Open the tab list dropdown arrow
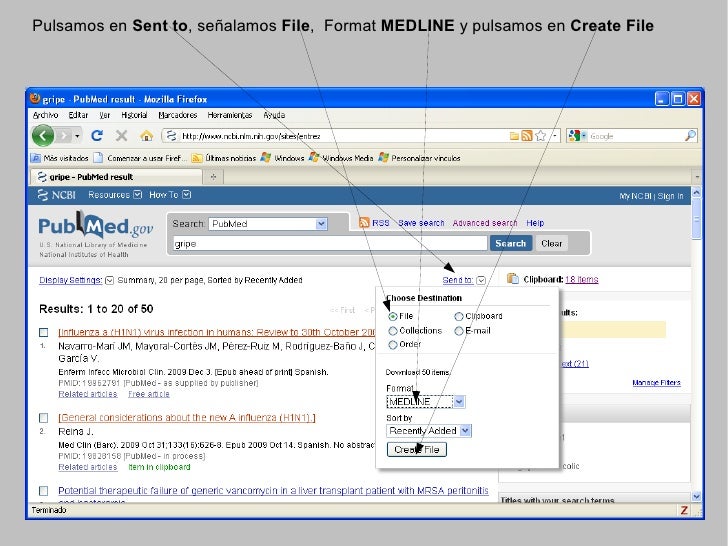The image size is (728, 546). [696, 177]
